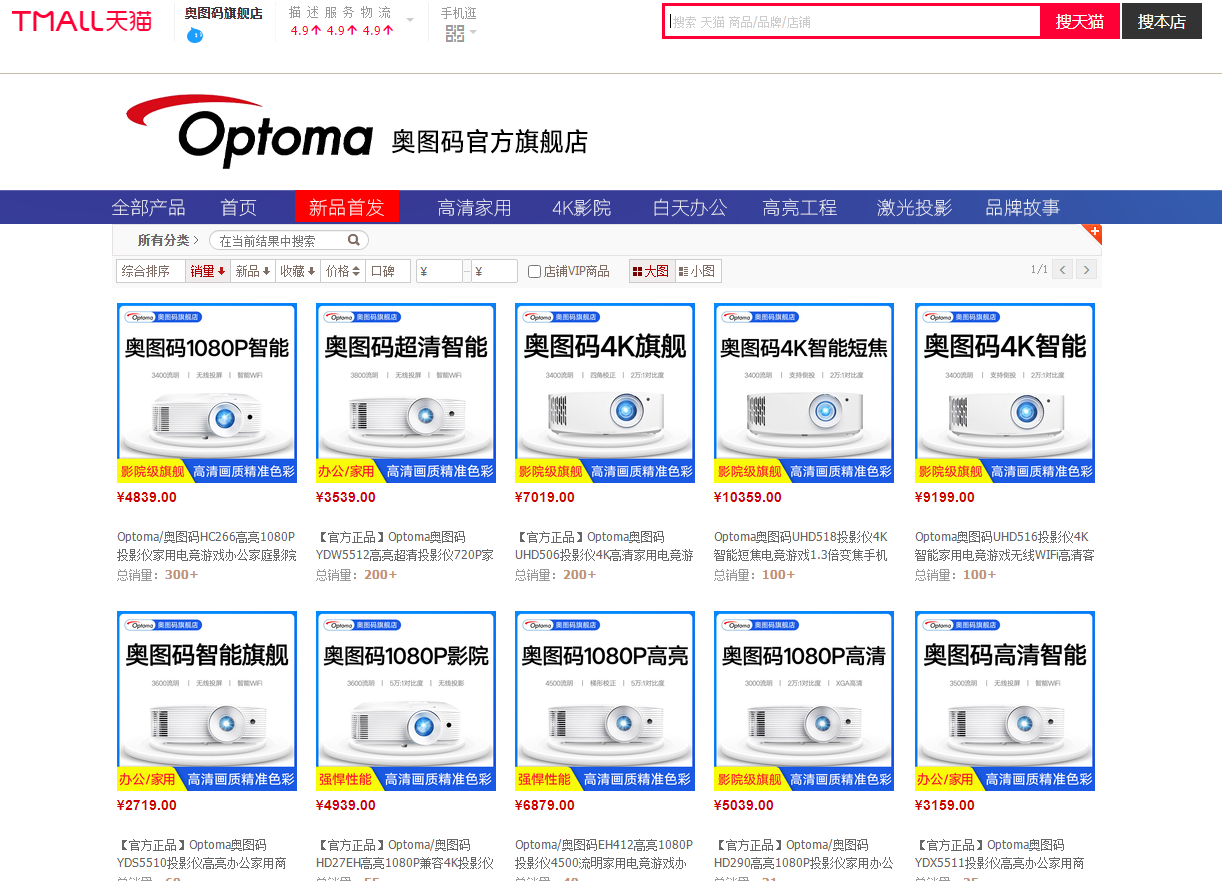Open the UHD506 product title link
1222x881 pixels.
[605, 546]
